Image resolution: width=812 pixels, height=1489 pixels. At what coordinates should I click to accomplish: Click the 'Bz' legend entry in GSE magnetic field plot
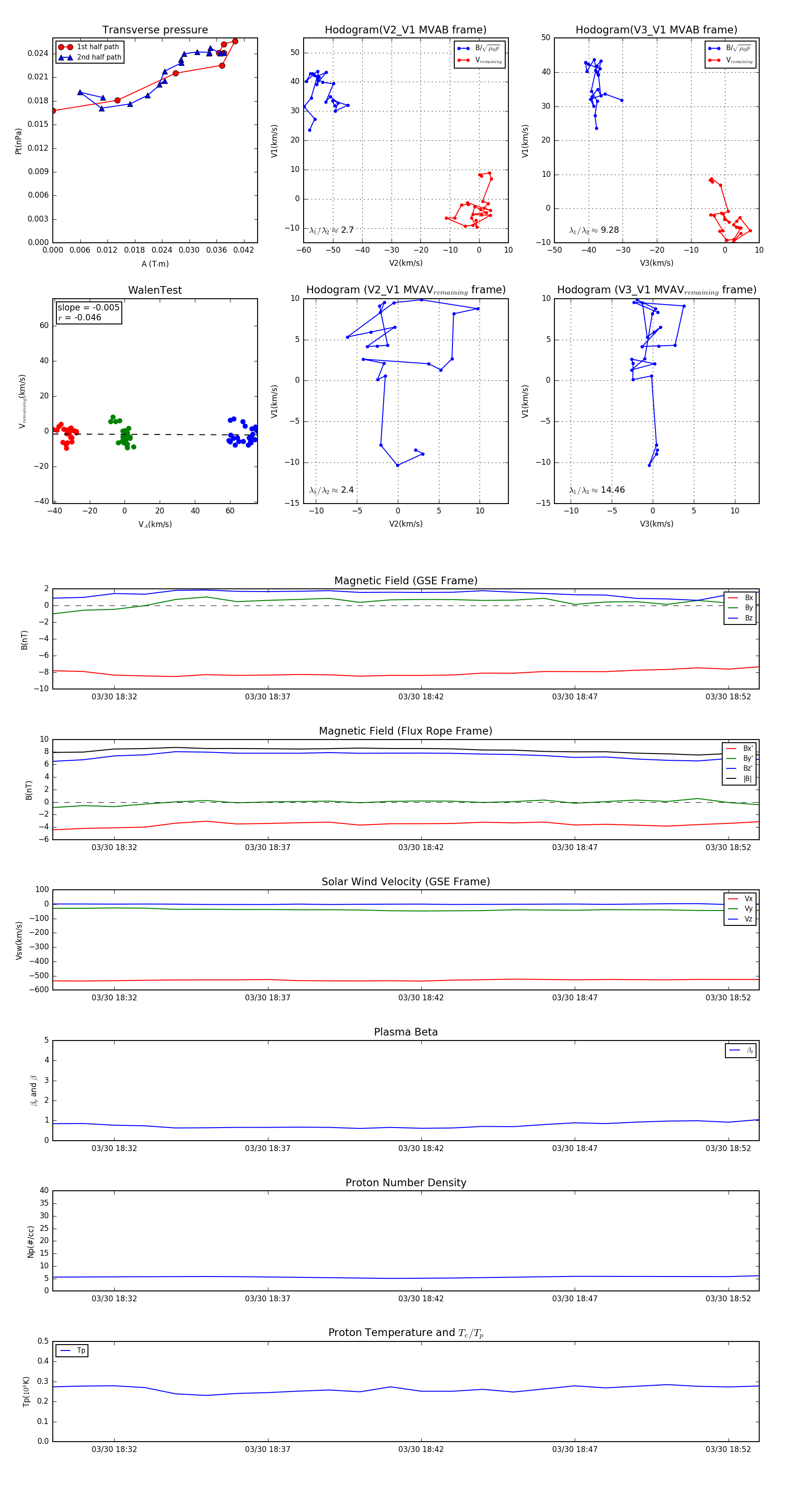(x=741, y=618)
